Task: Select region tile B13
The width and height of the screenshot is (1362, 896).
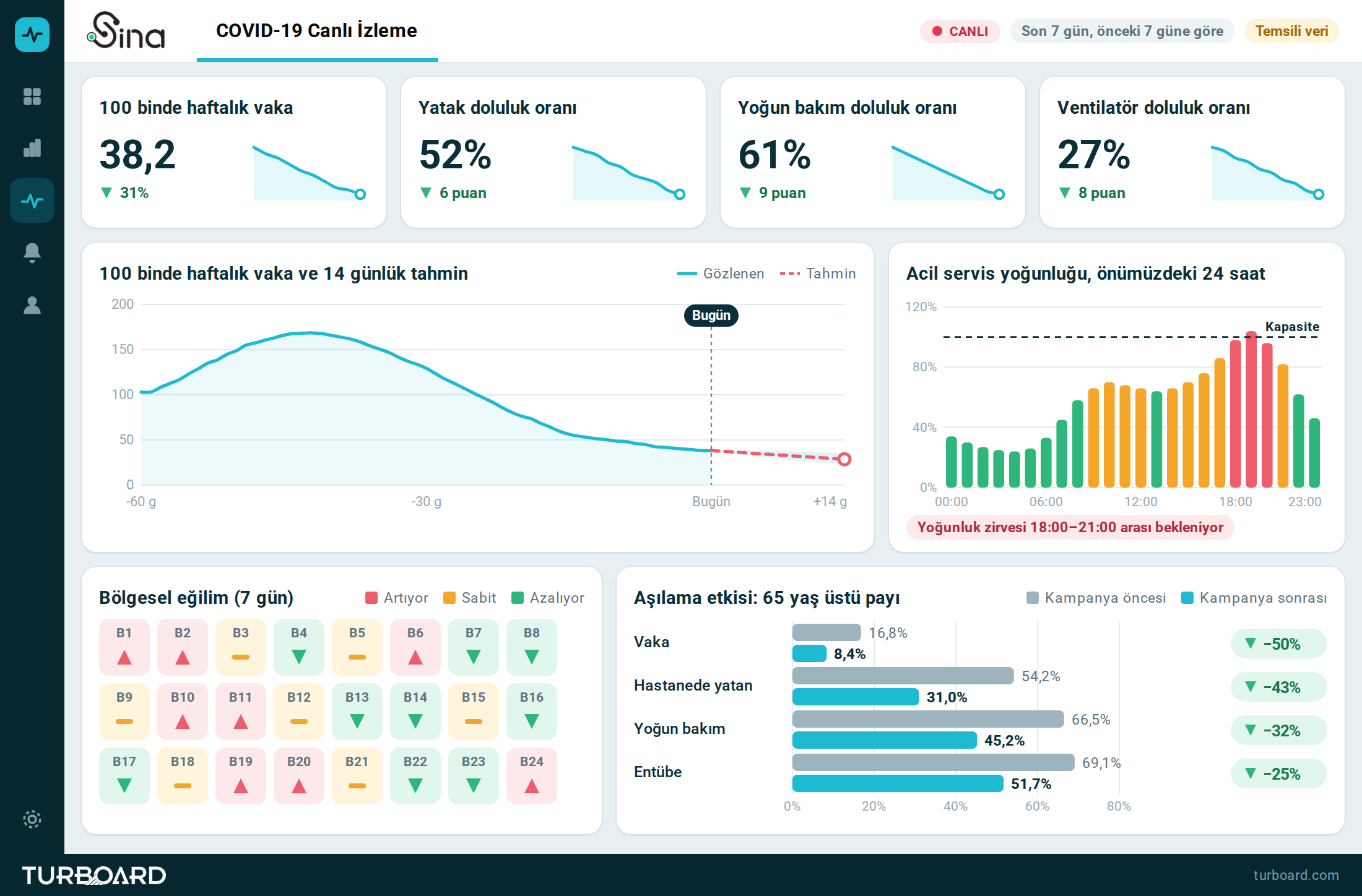Action: (357, 712)
